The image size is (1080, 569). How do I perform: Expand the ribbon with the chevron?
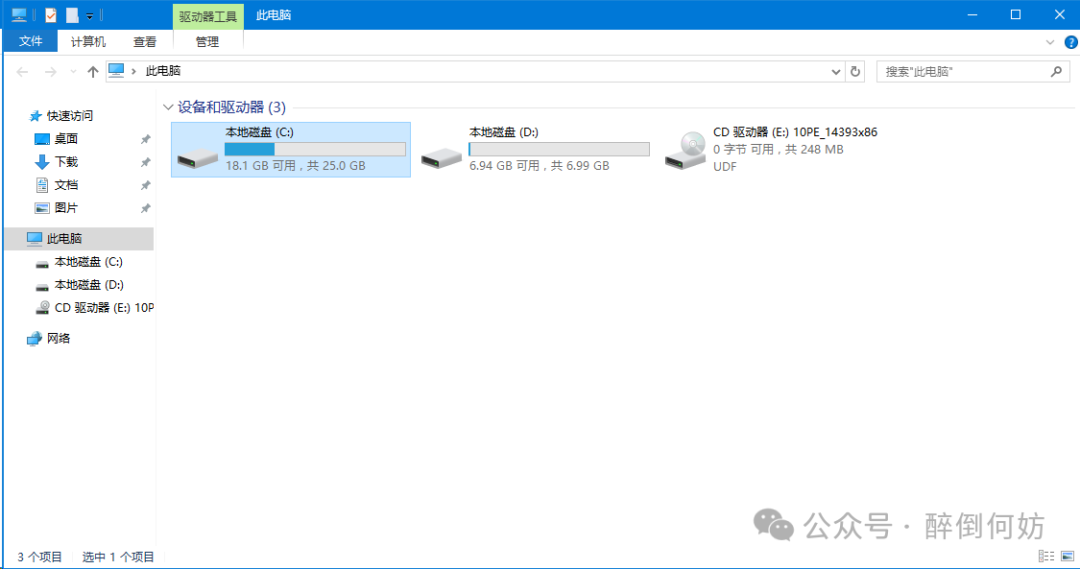tap(1050, 42)
